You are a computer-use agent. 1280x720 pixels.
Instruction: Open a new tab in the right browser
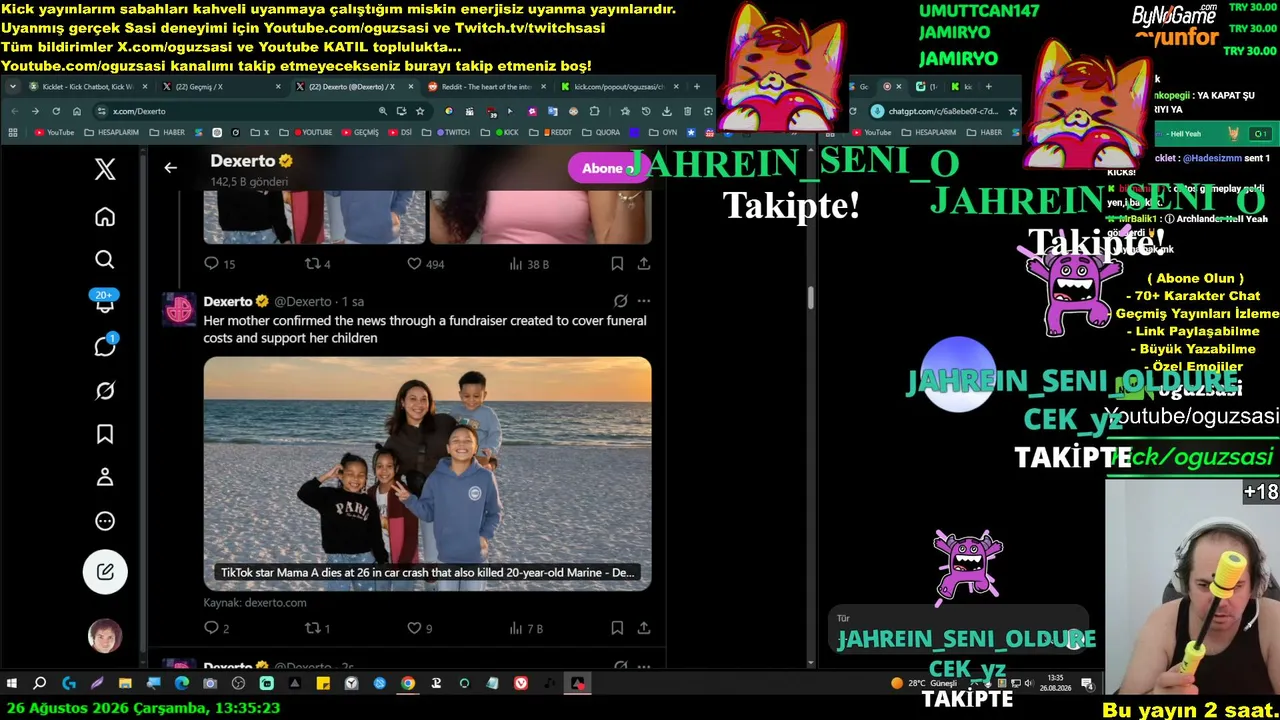pos(989,87)
